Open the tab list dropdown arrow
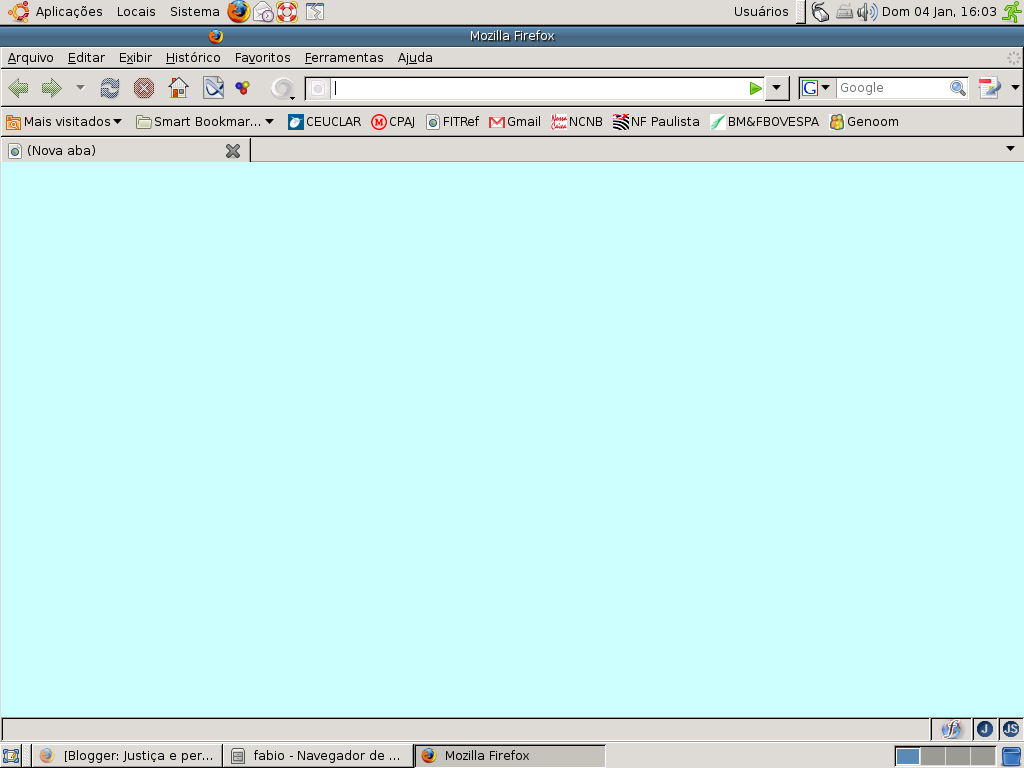This screenshot has width=1024, height=768. pos(1010,149)
